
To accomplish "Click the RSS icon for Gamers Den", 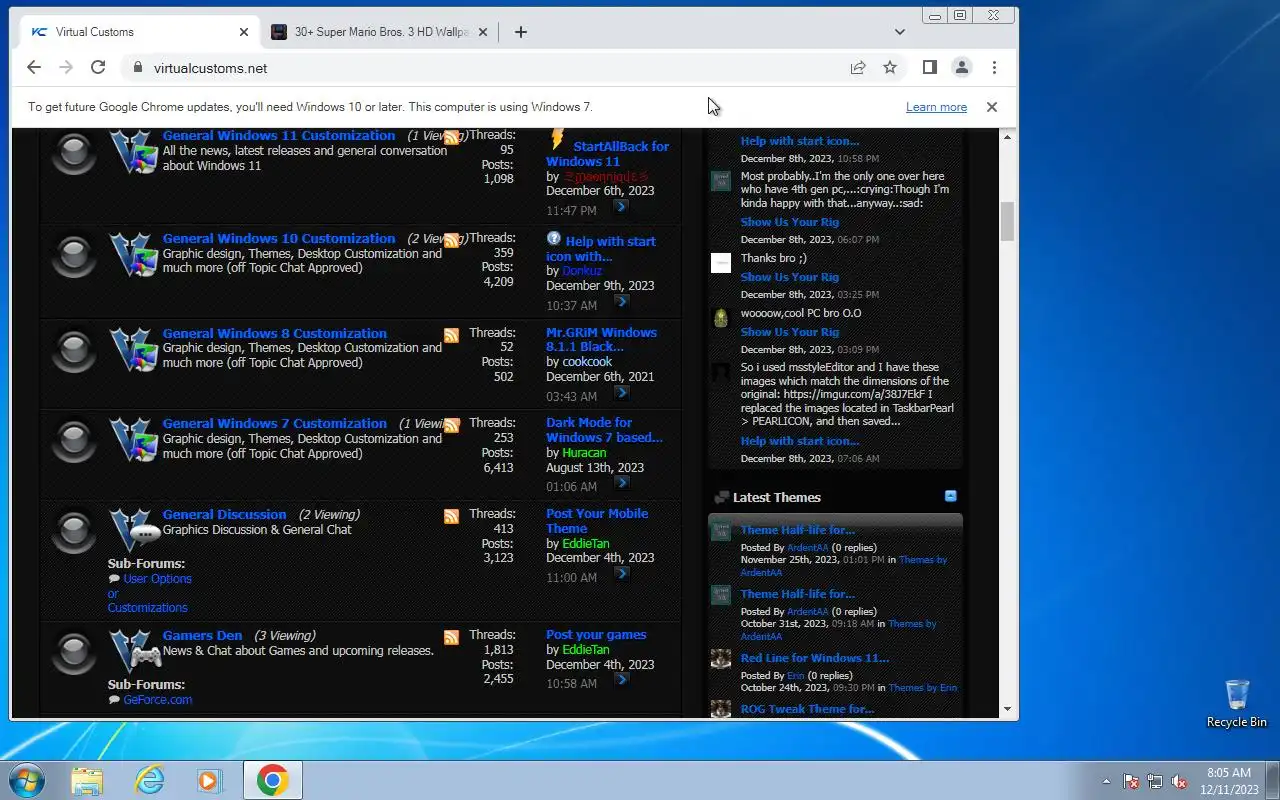I will [x=452, y=638].
